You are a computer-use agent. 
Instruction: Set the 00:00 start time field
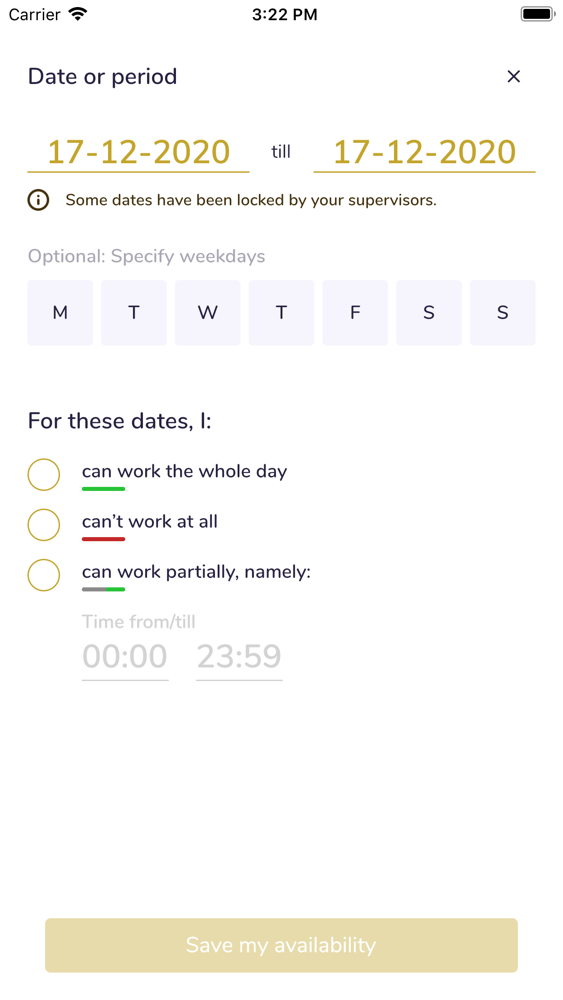(x=125, y=658)
